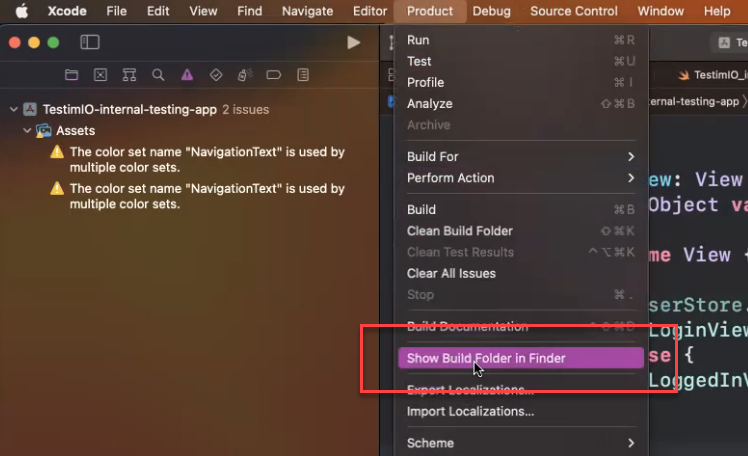This screenshot has height=456, width=748.
Task: Click the first NavigationText warning triangle icon
Action: [x=57, y=152]
